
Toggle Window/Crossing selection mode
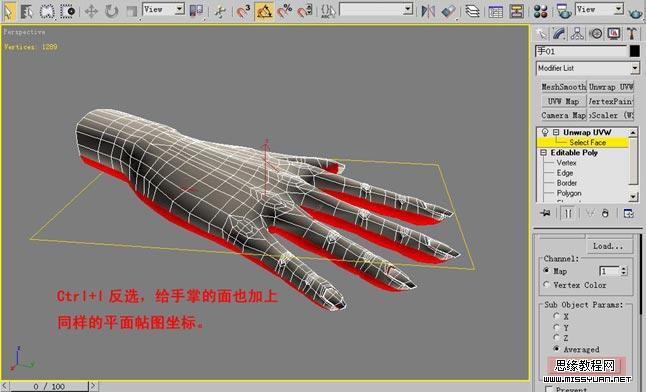[x=68, y=11]
